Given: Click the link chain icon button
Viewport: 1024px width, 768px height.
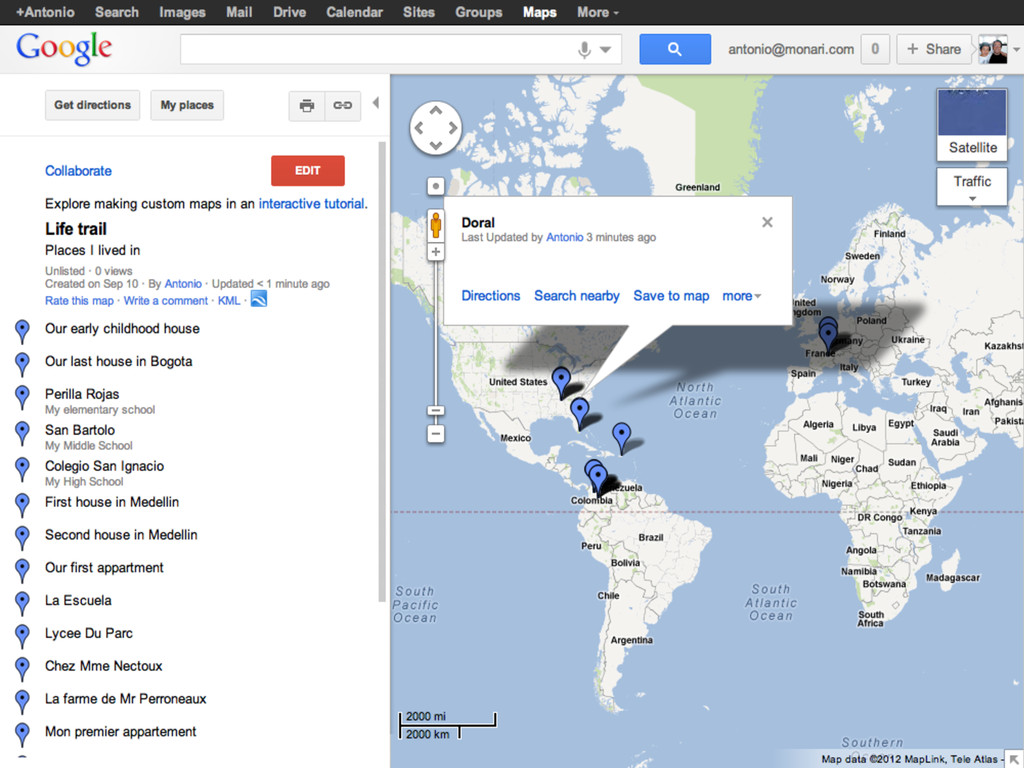Looking at the screenshot, I should click(343, 105).
